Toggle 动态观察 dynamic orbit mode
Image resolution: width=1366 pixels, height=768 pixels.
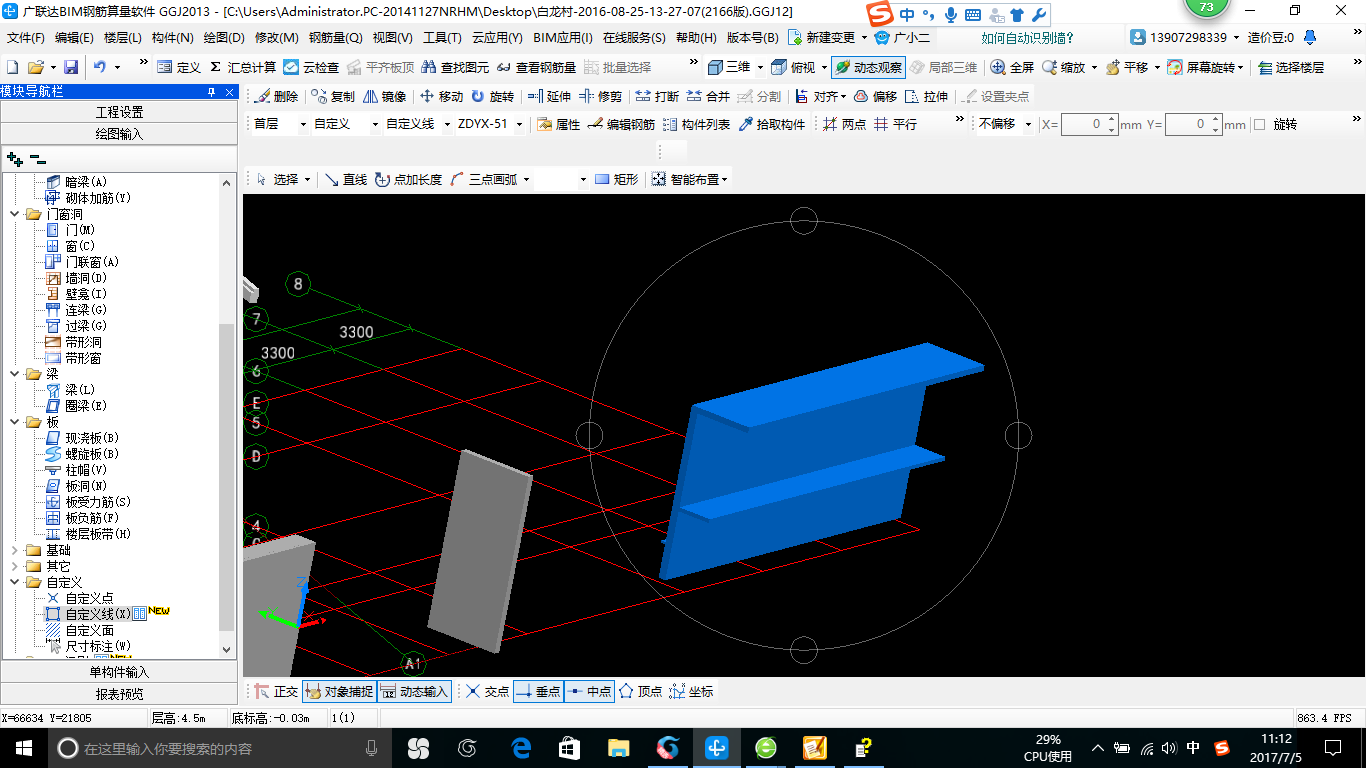tap(868, 67)
